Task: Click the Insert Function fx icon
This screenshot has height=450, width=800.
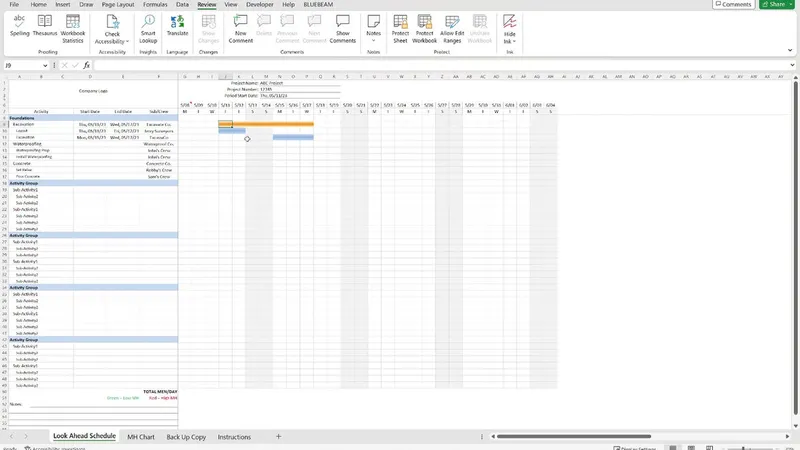Action: pos(87,65)
